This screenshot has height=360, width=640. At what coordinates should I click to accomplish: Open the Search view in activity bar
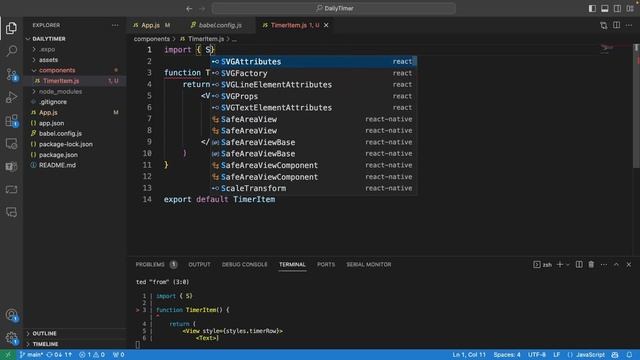pyautogui.click(x=11, y=51)
